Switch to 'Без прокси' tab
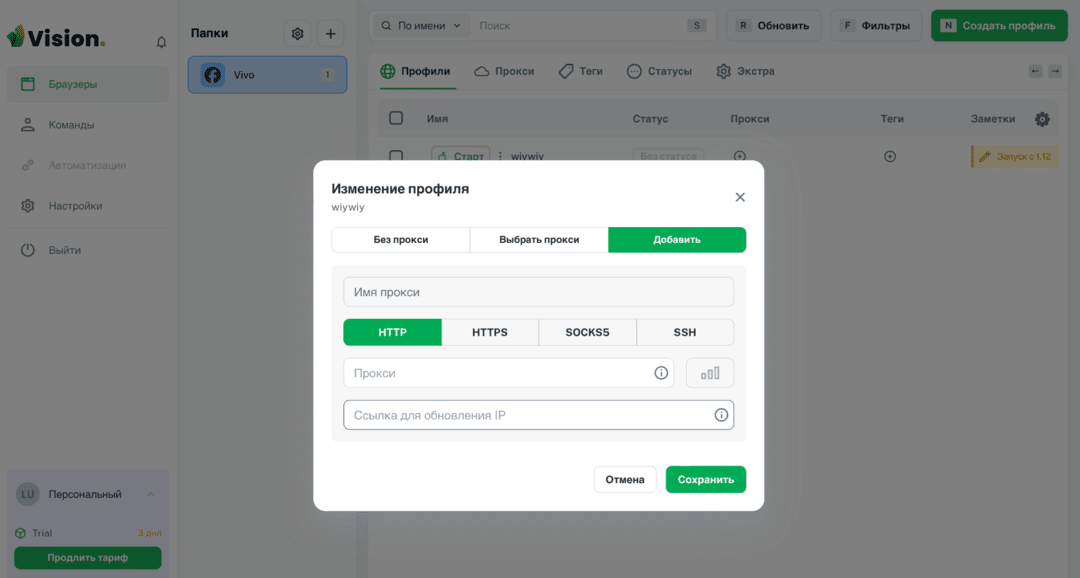This screenshot has height=578, width=1080. click(x=401, y=240)
